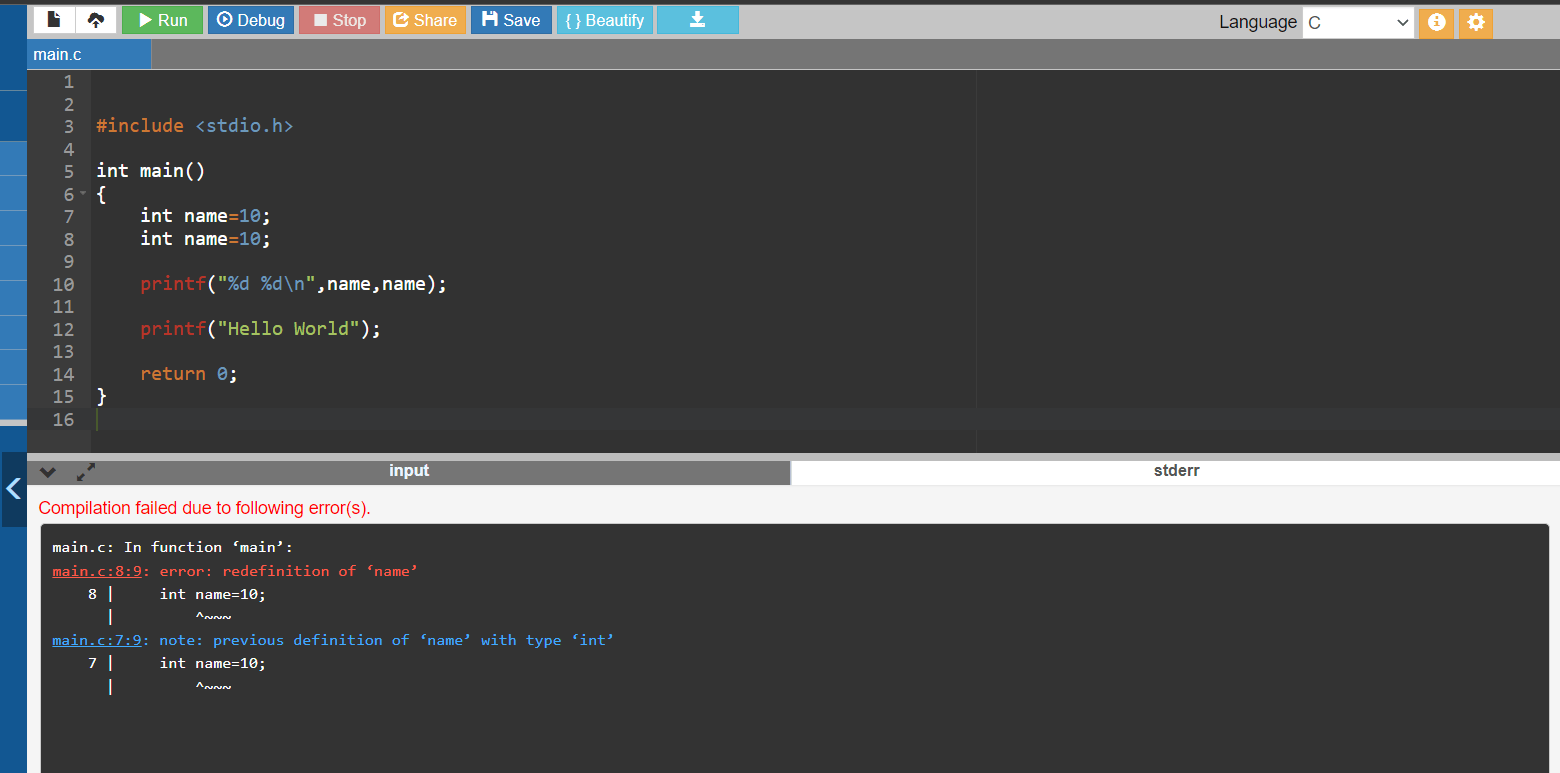Save the current file
Image resolution: width=1560 pixels, height=773 pixels.
(x=511, y=20)
